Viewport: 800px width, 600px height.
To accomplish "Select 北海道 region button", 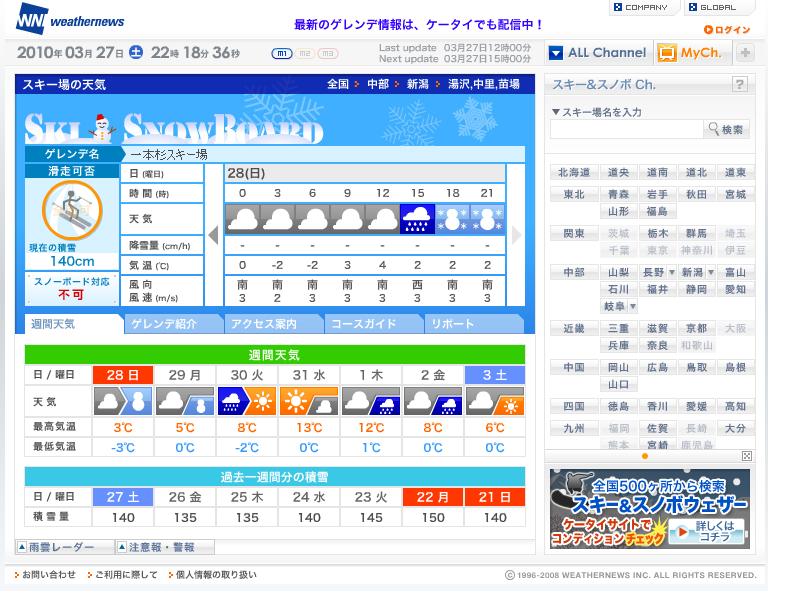I will coord(574,172).
